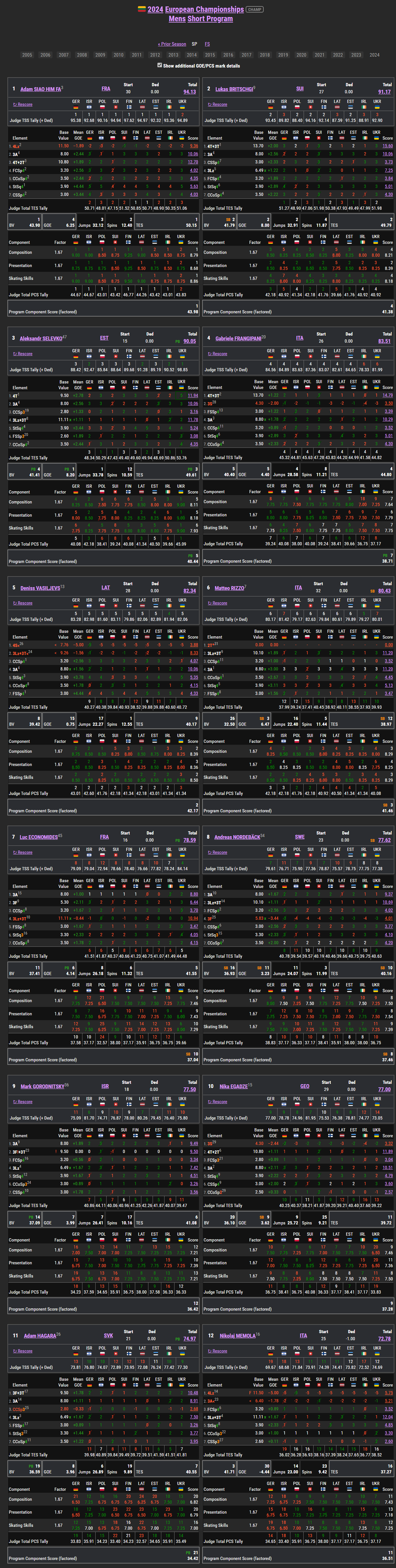
Task: Click Aleksandr Selevko's total score 90.05
Action: click(x=190, y=341)
